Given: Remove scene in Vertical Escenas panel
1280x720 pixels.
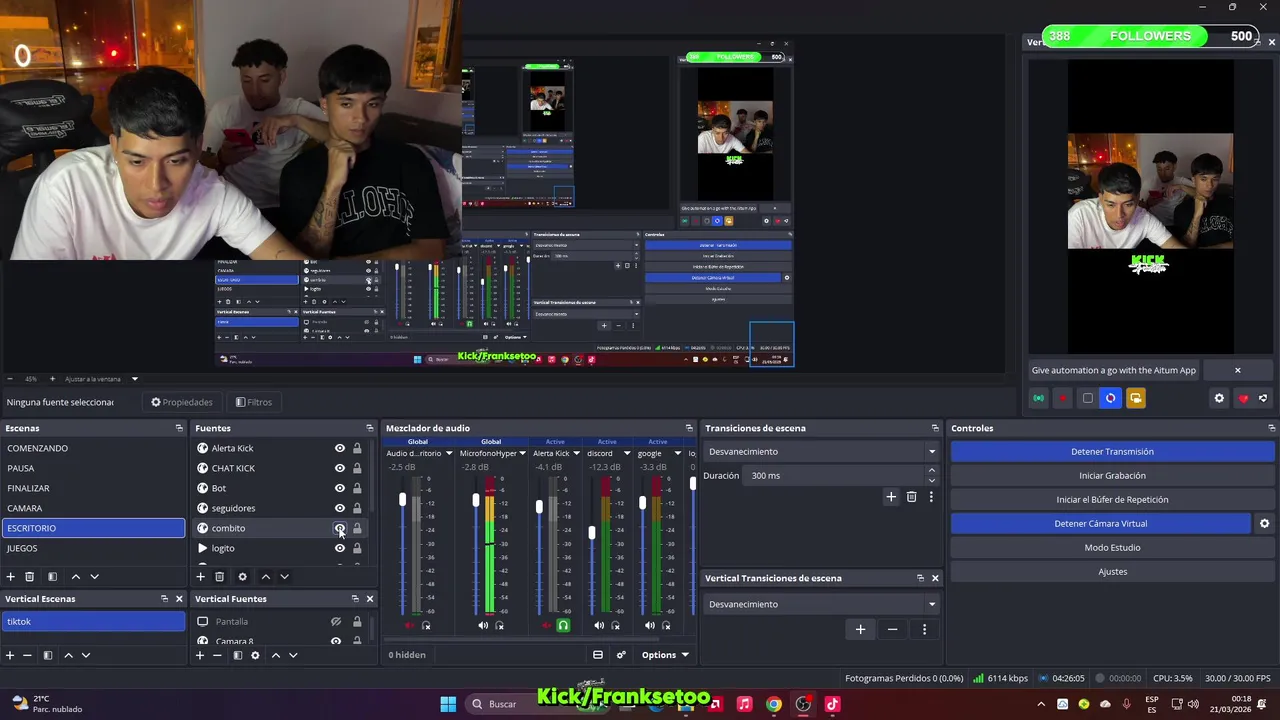Looking at the screenshot, I should 28,655.
